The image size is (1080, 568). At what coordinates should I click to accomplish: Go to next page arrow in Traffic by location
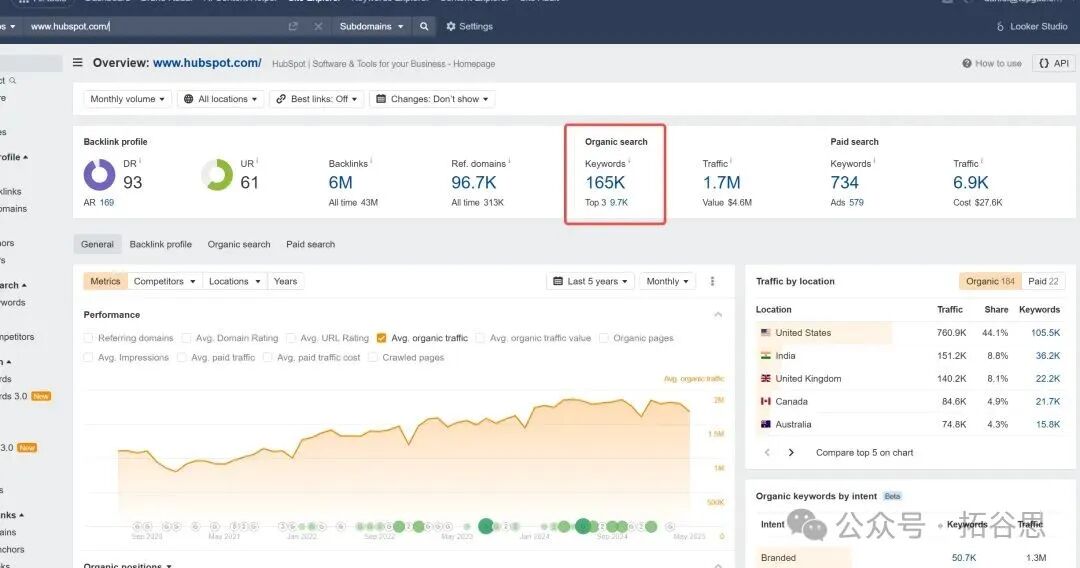point(791,452)
